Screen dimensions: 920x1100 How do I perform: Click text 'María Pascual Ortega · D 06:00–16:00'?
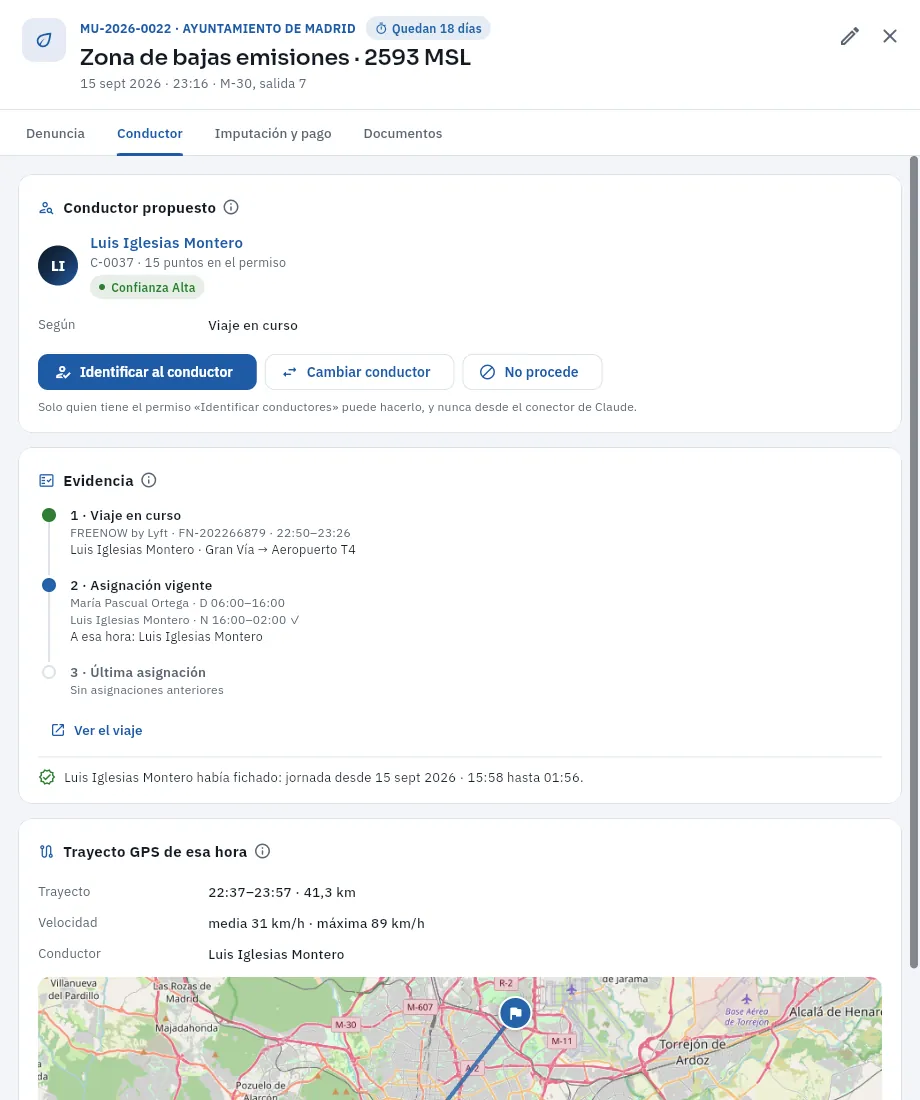point(178,603)
